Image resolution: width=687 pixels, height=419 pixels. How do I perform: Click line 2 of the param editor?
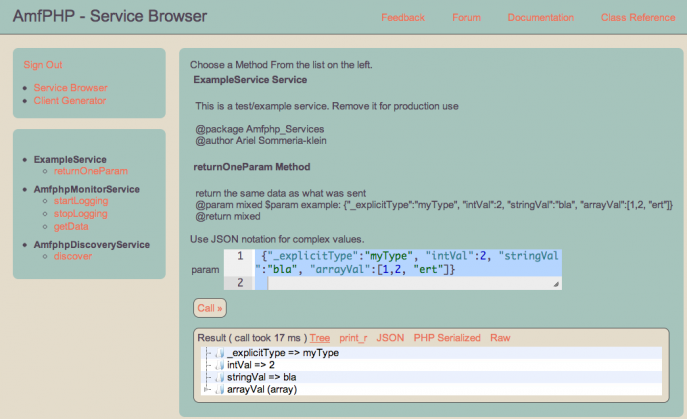408,283
